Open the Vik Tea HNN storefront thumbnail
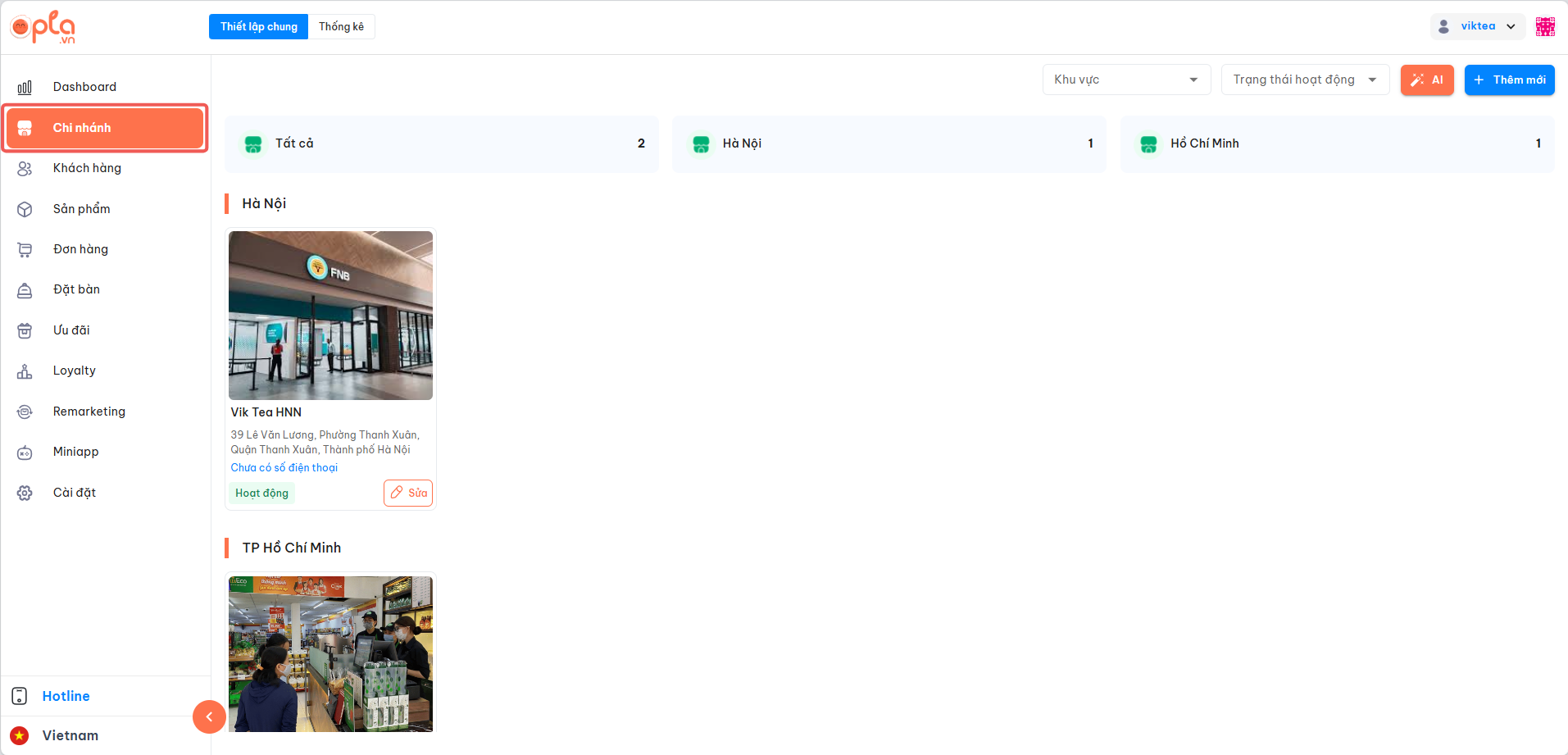 330,316
